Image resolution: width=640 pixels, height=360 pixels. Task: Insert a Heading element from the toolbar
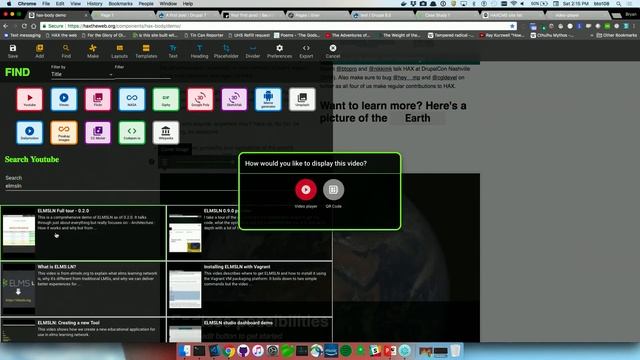[199, 51]
